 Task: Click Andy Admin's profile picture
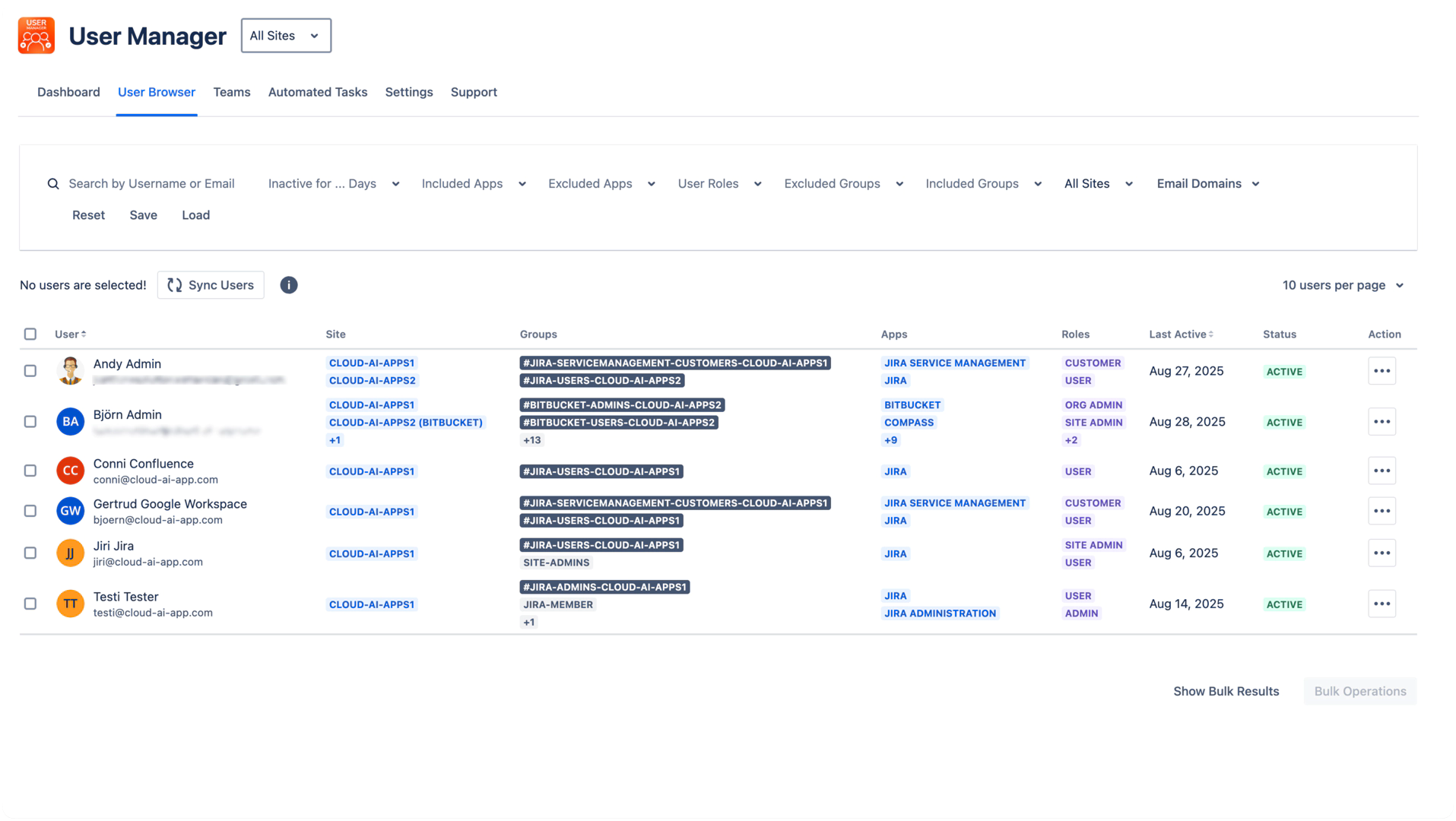point(70,371)
